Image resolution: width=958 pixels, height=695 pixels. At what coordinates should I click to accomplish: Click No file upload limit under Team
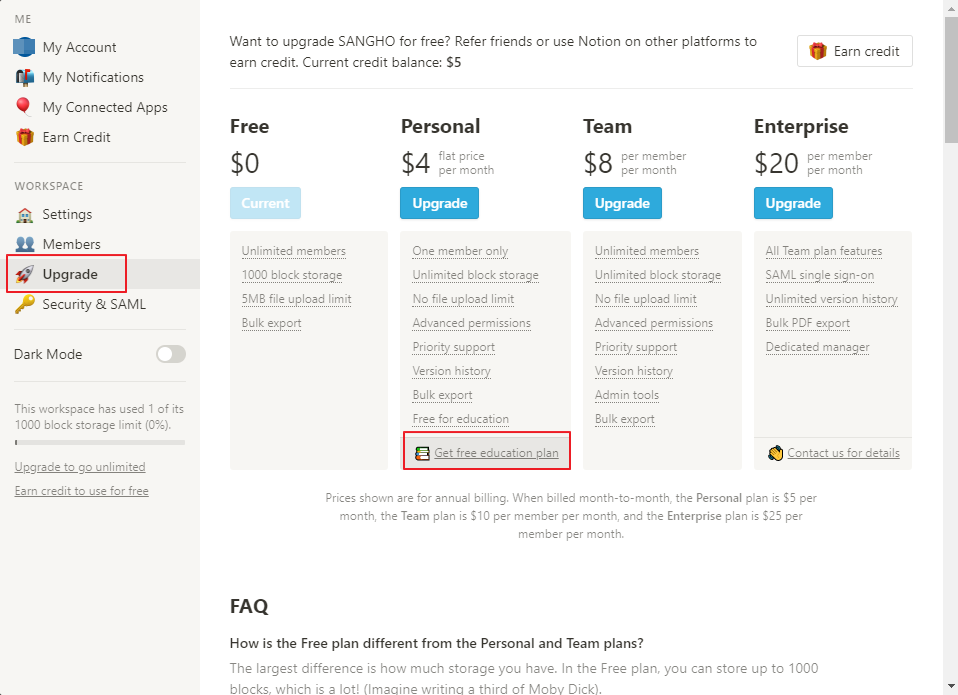tap(646, 299)
